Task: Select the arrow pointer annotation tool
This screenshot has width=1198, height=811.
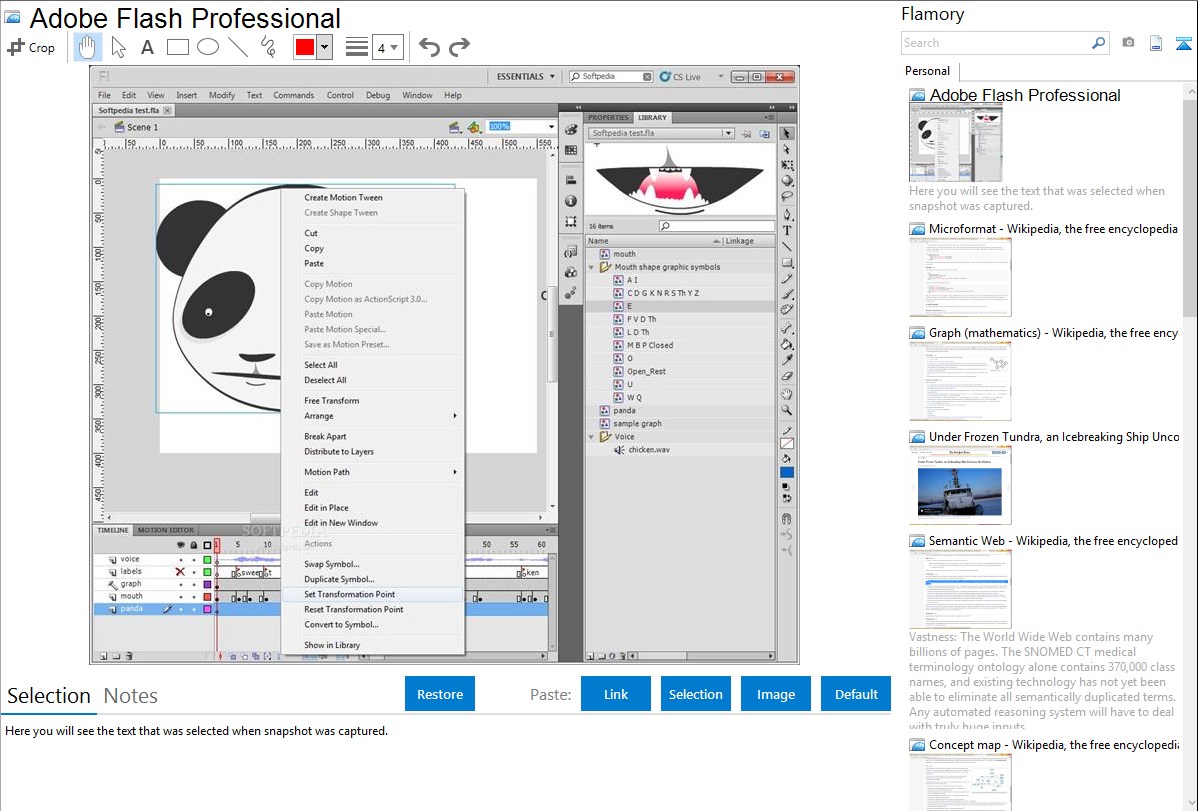Action: (118, 47)
